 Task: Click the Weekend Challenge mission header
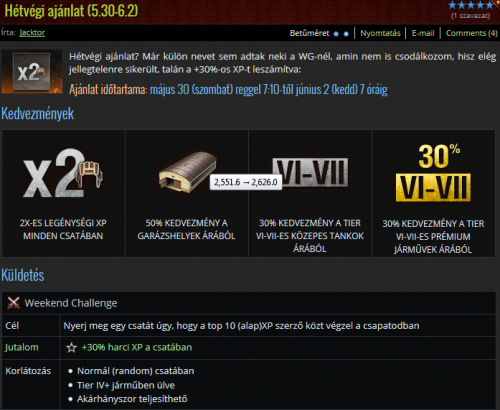71,303
